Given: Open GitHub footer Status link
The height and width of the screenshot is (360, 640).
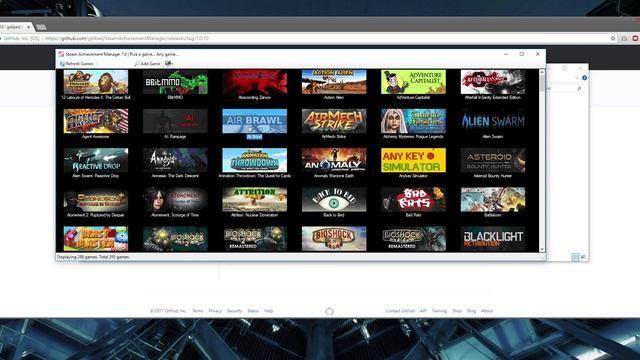Looking at the screenshot, I should click(x=253, y=311).
